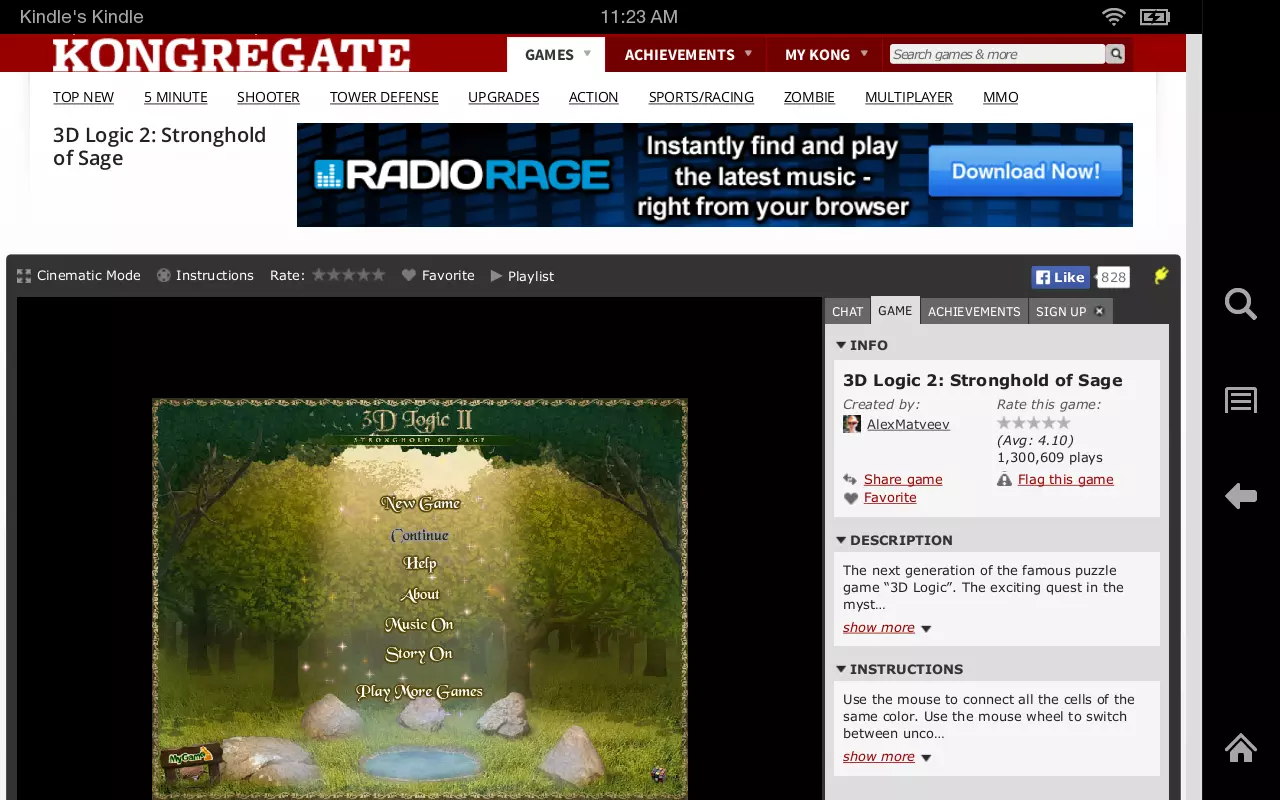The width and height of the screenshot is (1280, 800).
Task: Close the SIGN UP tab with x
Action: [x=1099, y=311]
